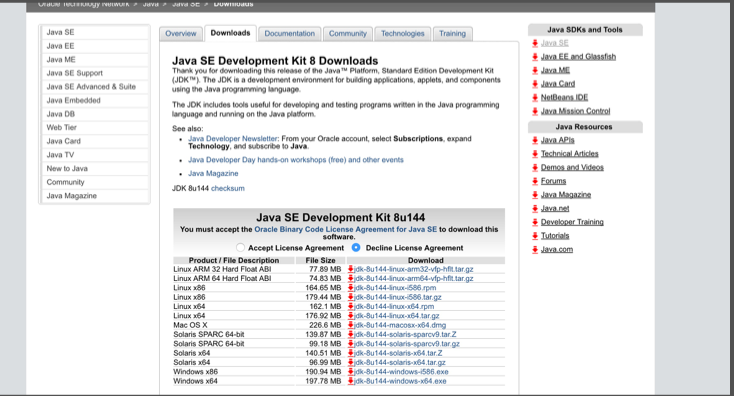Click the red download arrow beside Java ME link
This screenshot has width=734, height=396.
[x=535, y=71]
